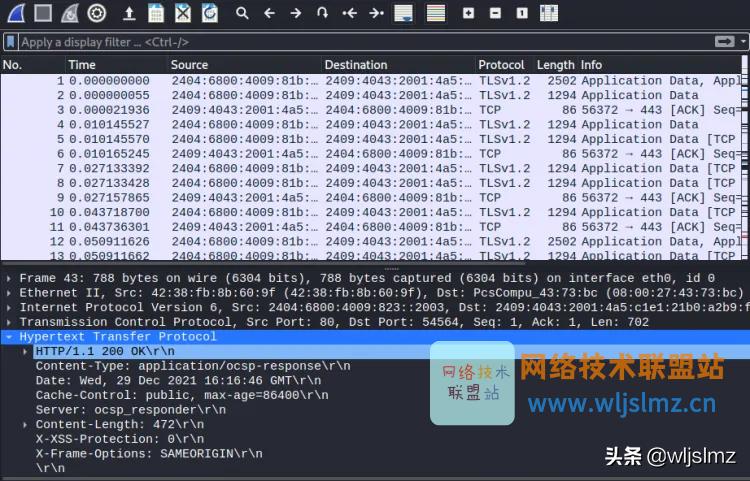Click the packet list vertical scrollbar
The image size is (750, 481).
746,158
